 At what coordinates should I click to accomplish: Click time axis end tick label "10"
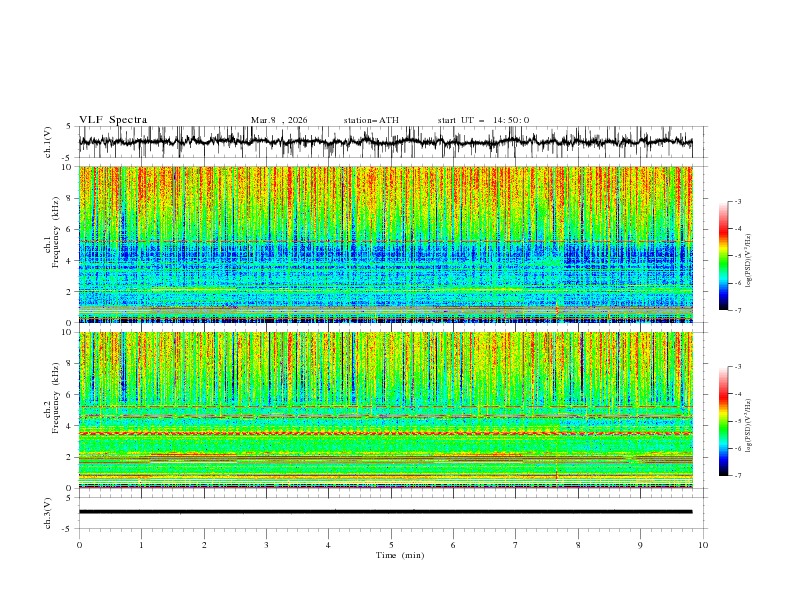click(x=703, y=545)
